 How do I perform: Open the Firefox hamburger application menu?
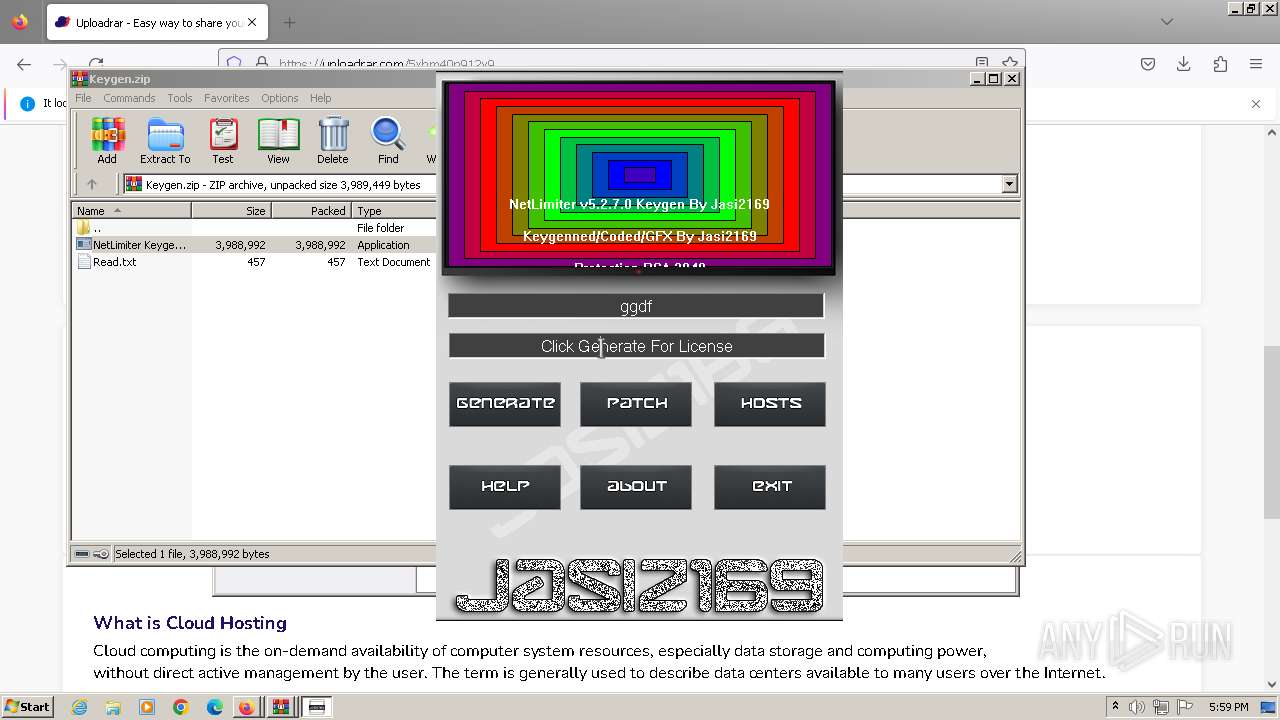coord(1256,64)
